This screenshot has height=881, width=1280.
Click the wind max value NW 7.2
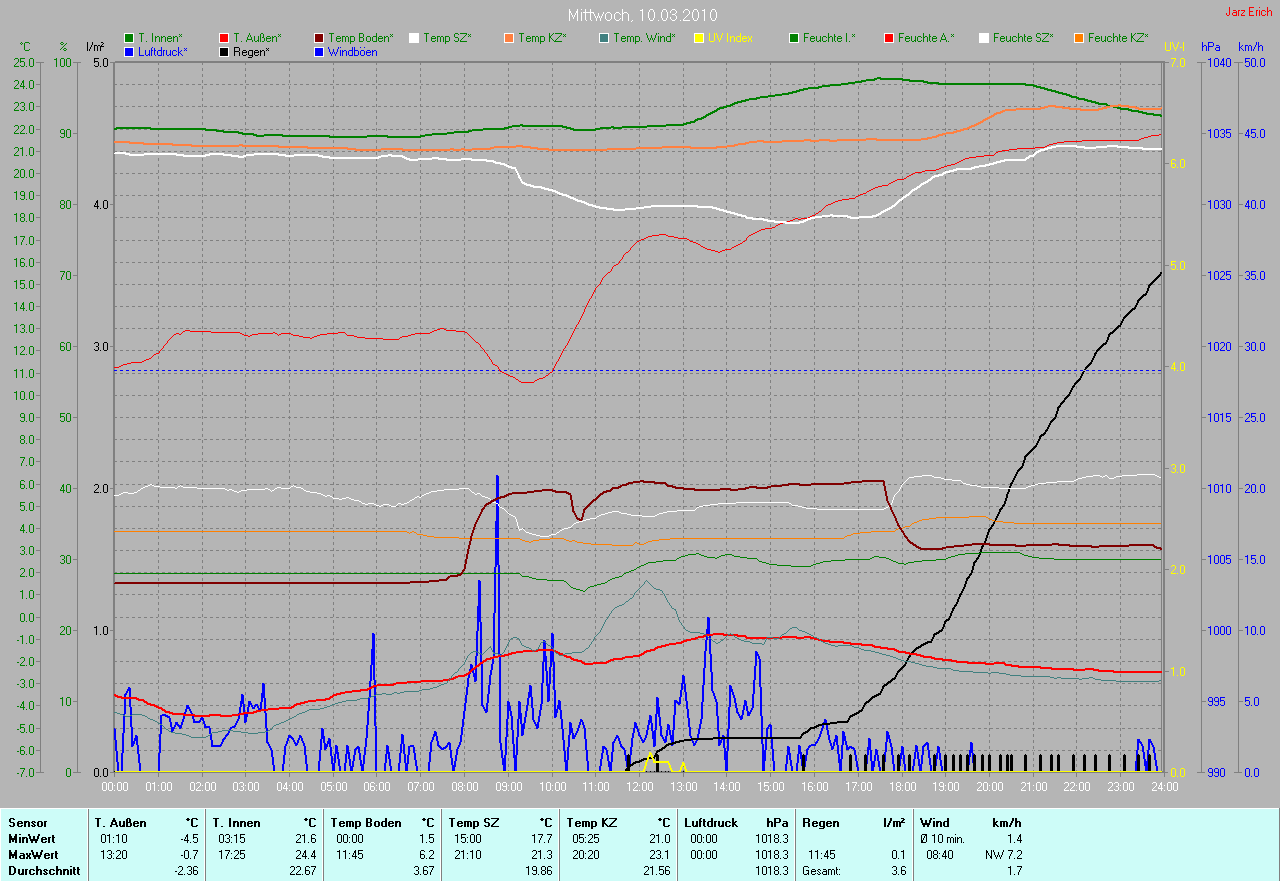1004,855
